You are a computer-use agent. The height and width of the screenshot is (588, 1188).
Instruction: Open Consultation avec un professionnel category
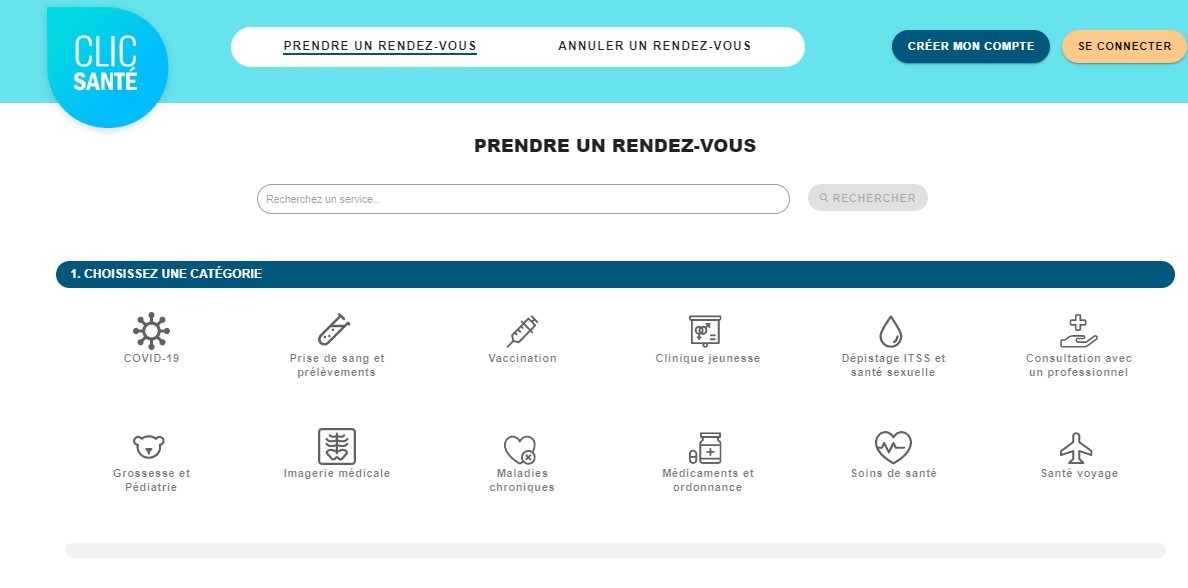pos(1079,329)
